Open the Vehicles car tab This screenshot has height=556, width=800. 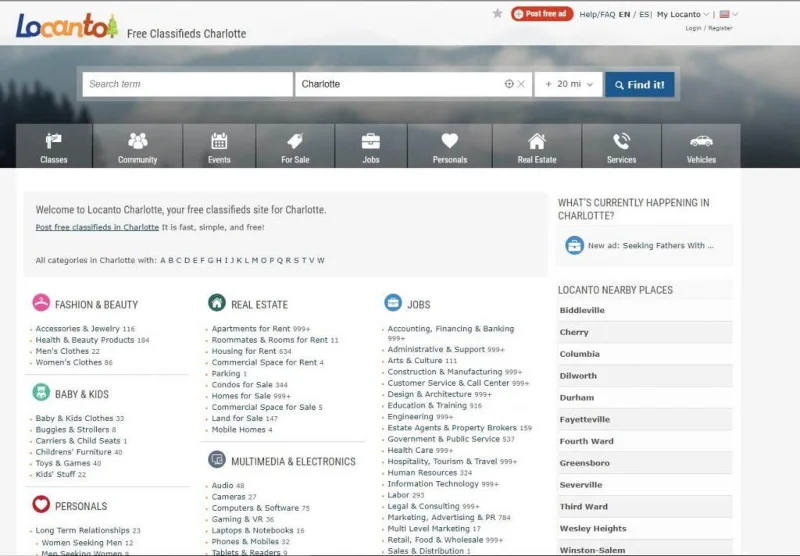tap(701, 146)
